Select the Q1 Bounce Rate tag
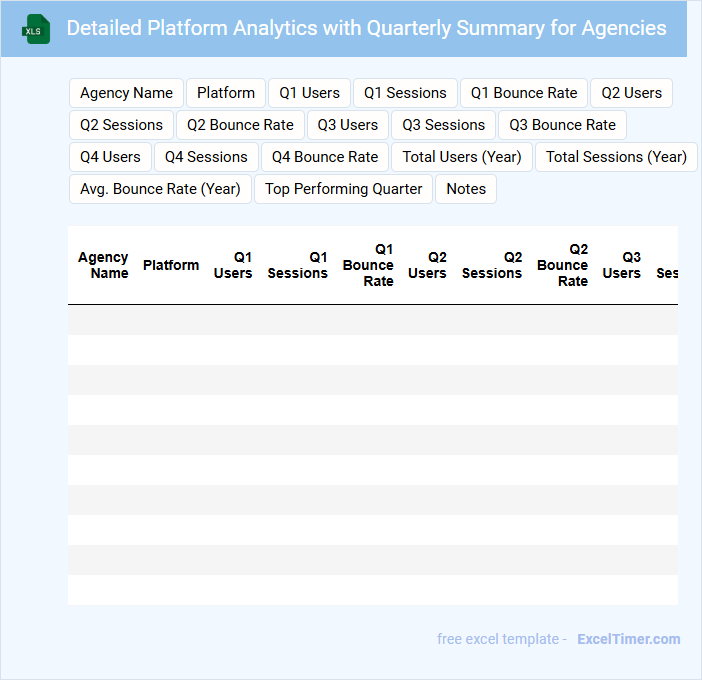 coord(524,93)
